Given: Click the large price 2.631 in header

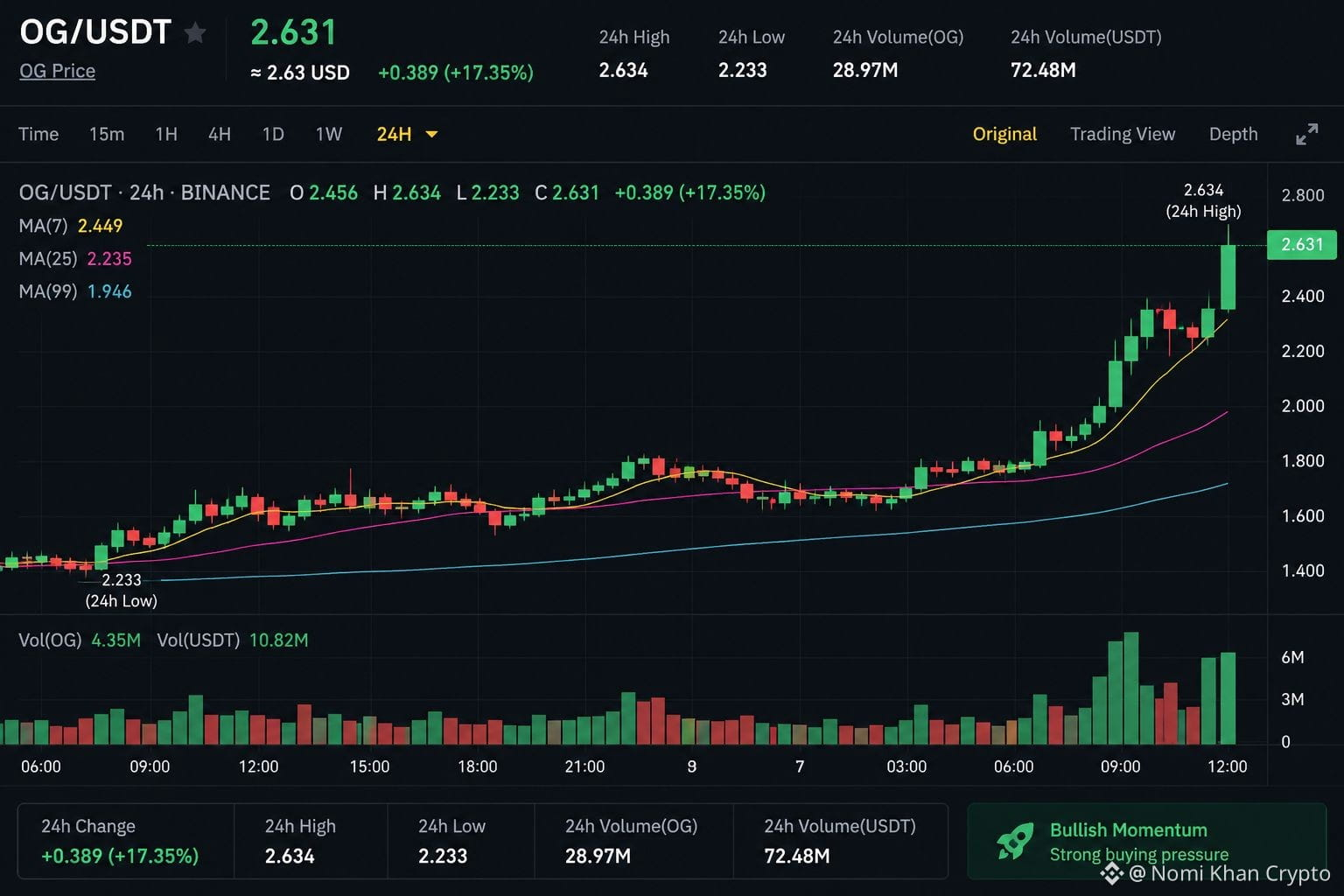Looking at the screenshot, I should (x=294, y=32).
